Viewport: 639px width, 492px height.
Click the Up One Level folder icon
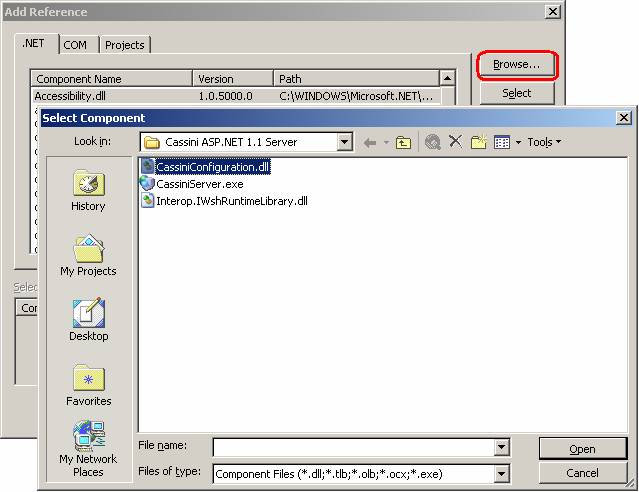tap(403, 142)
